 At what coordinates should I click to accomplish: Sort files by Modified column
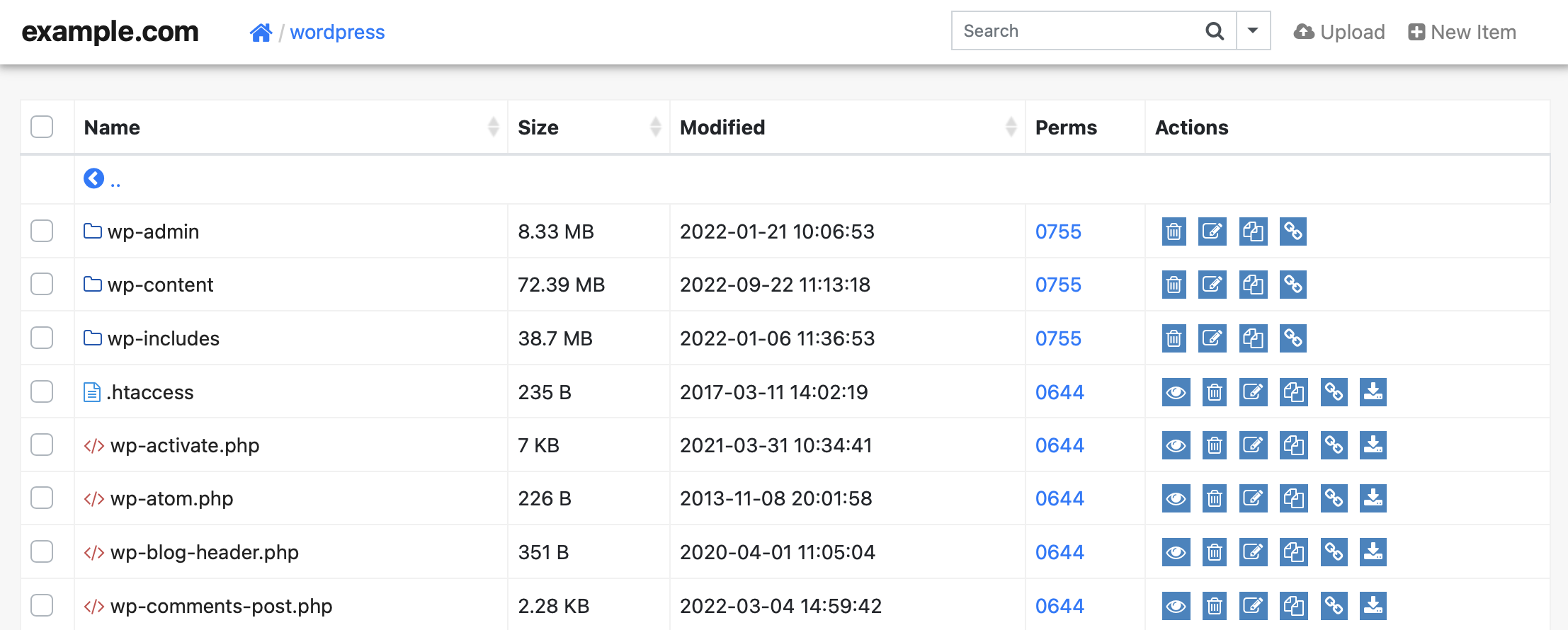(x=722, y=127)
